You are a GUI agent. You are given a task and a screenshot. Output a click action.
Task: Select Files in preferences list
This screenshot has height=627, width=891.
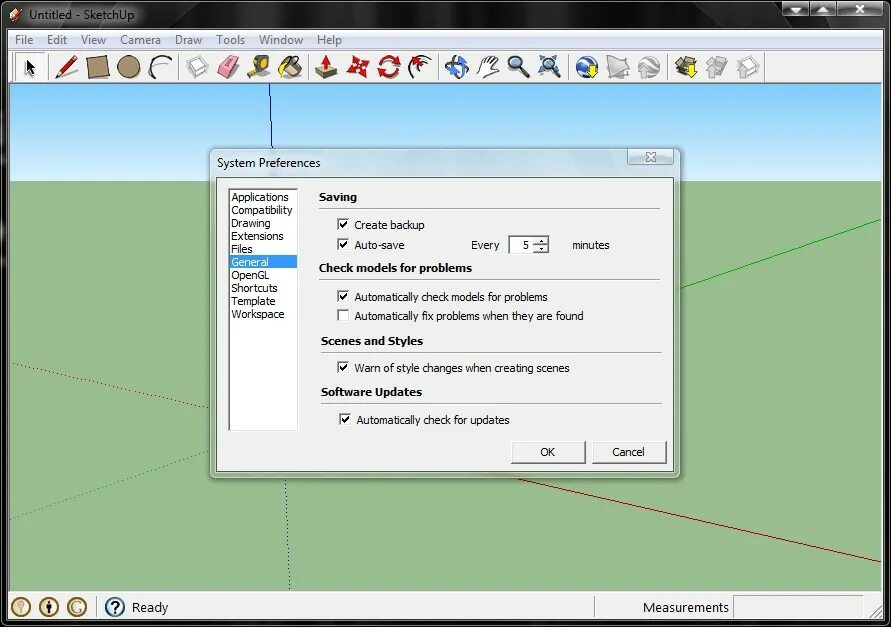click(x=263, y=249)
